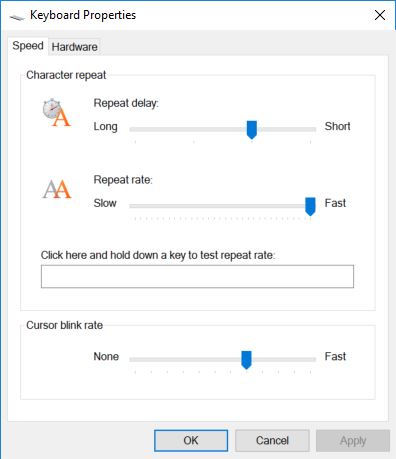Set cursor blink rate near None end
This screenshot has height=459, width=396.
[136, 359]
